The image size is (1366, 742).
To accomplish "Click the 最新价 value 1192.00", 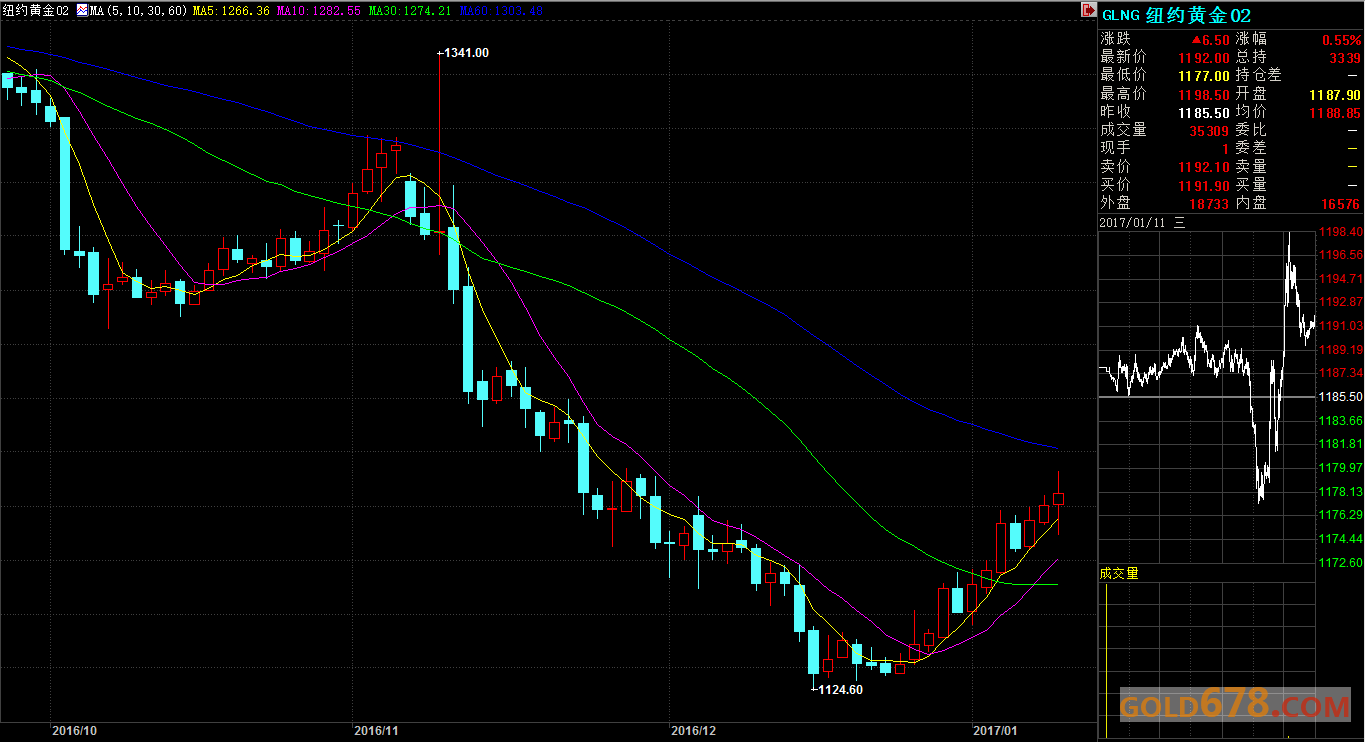I will click(x=1204, y=58).
